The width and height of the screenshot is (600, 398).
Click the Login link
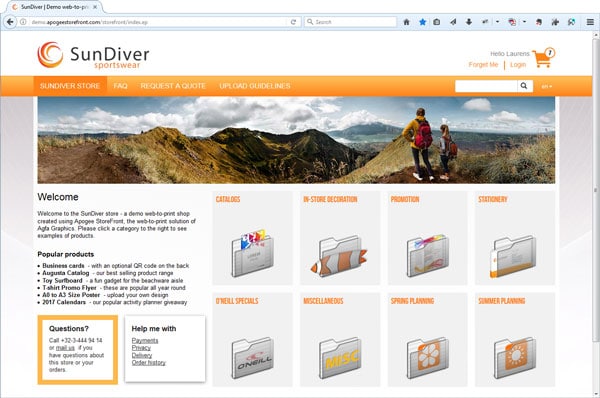[x=518, y=65]
